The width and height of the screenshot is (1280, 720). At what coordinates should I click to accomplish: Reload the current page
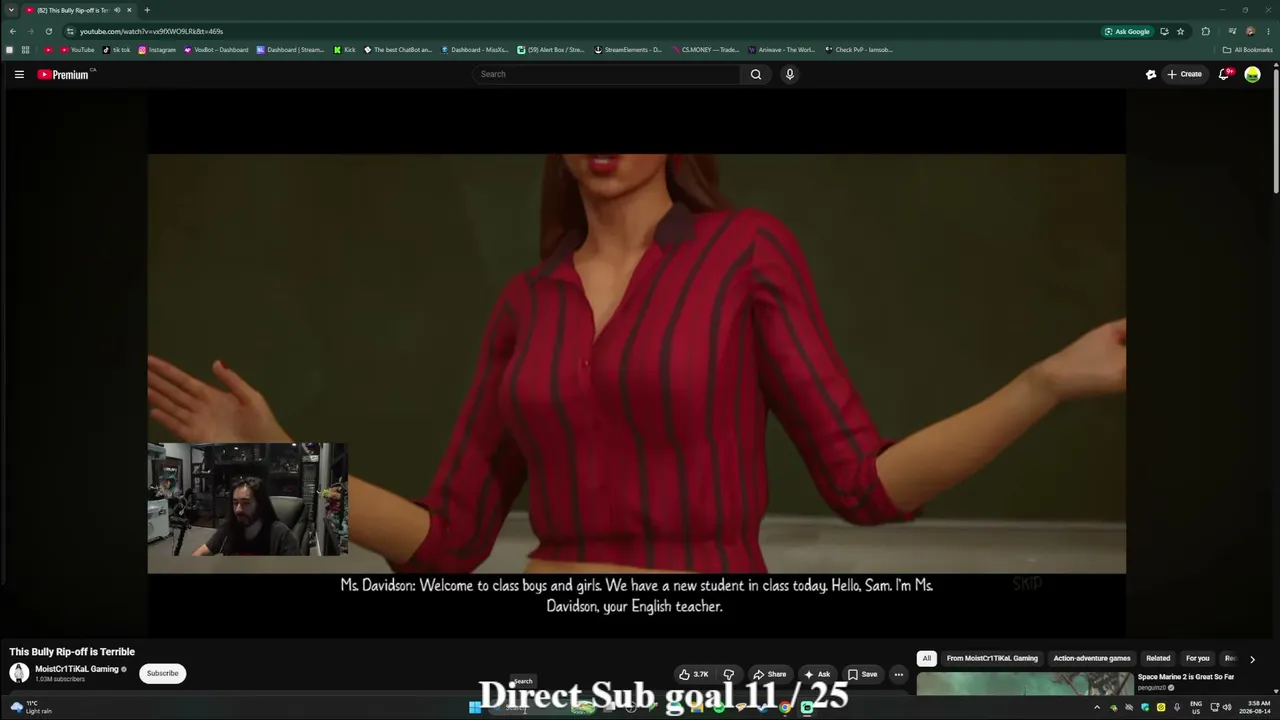[x=48, y=31]
